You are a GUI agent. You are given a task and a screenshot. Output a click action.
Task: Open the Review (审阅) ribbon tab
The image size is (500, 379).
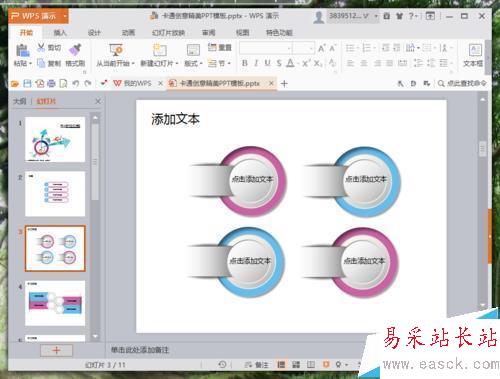pos(209,33)
